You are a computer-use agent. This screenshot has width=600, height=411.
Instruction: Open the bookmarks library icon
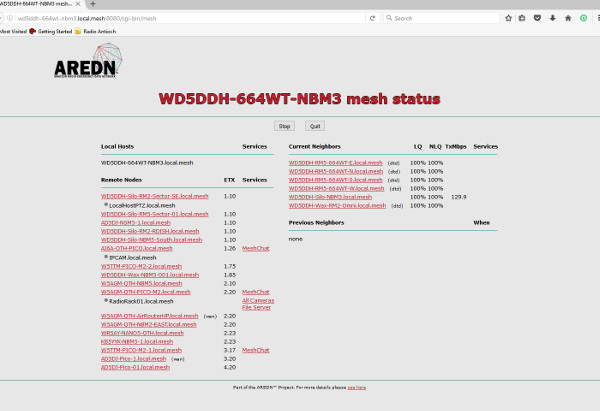522,18
